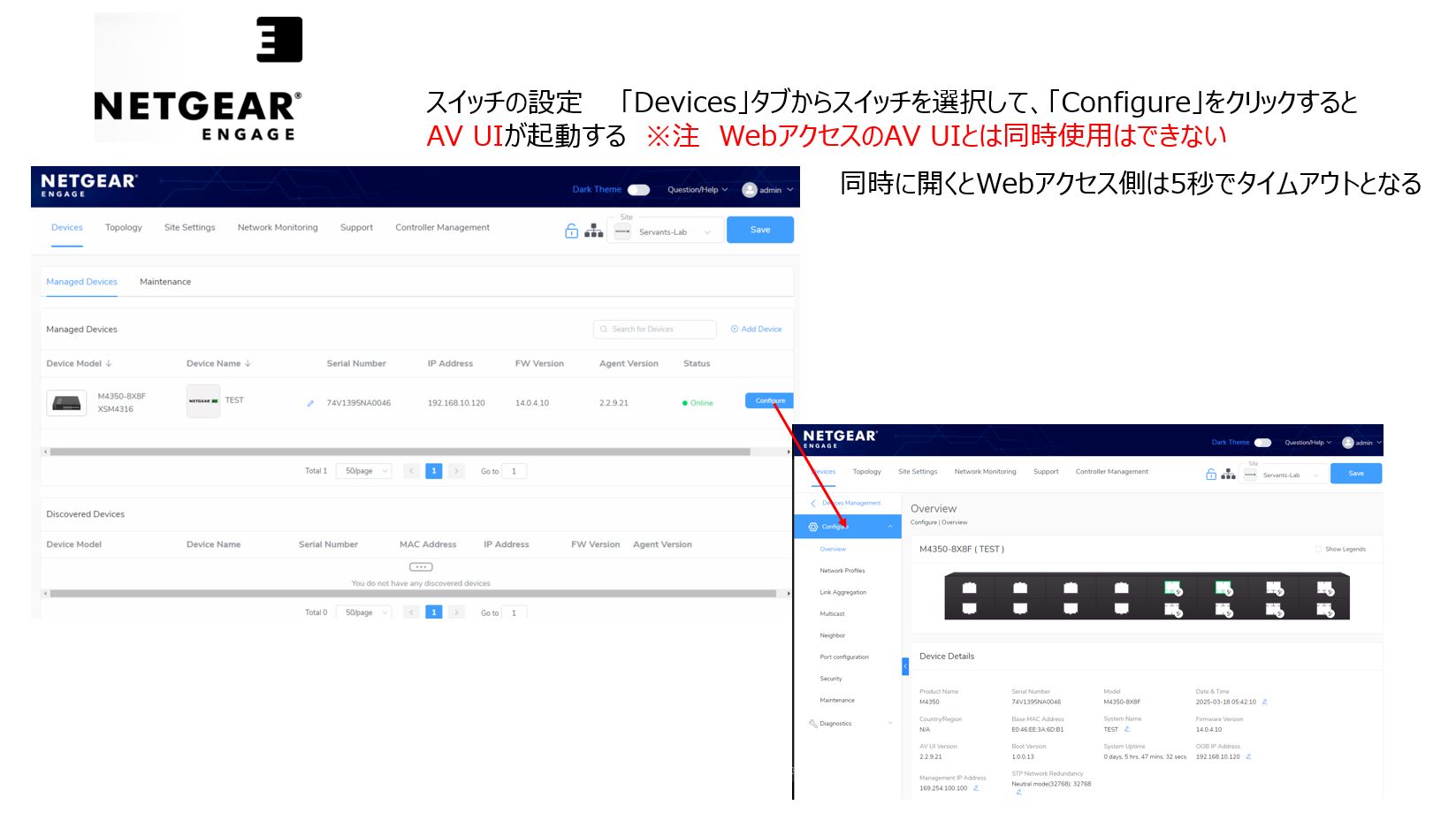This screenshot has width=1456, height=813.
Task: Open Port configuration in sidebar
Action: [844, 657]
